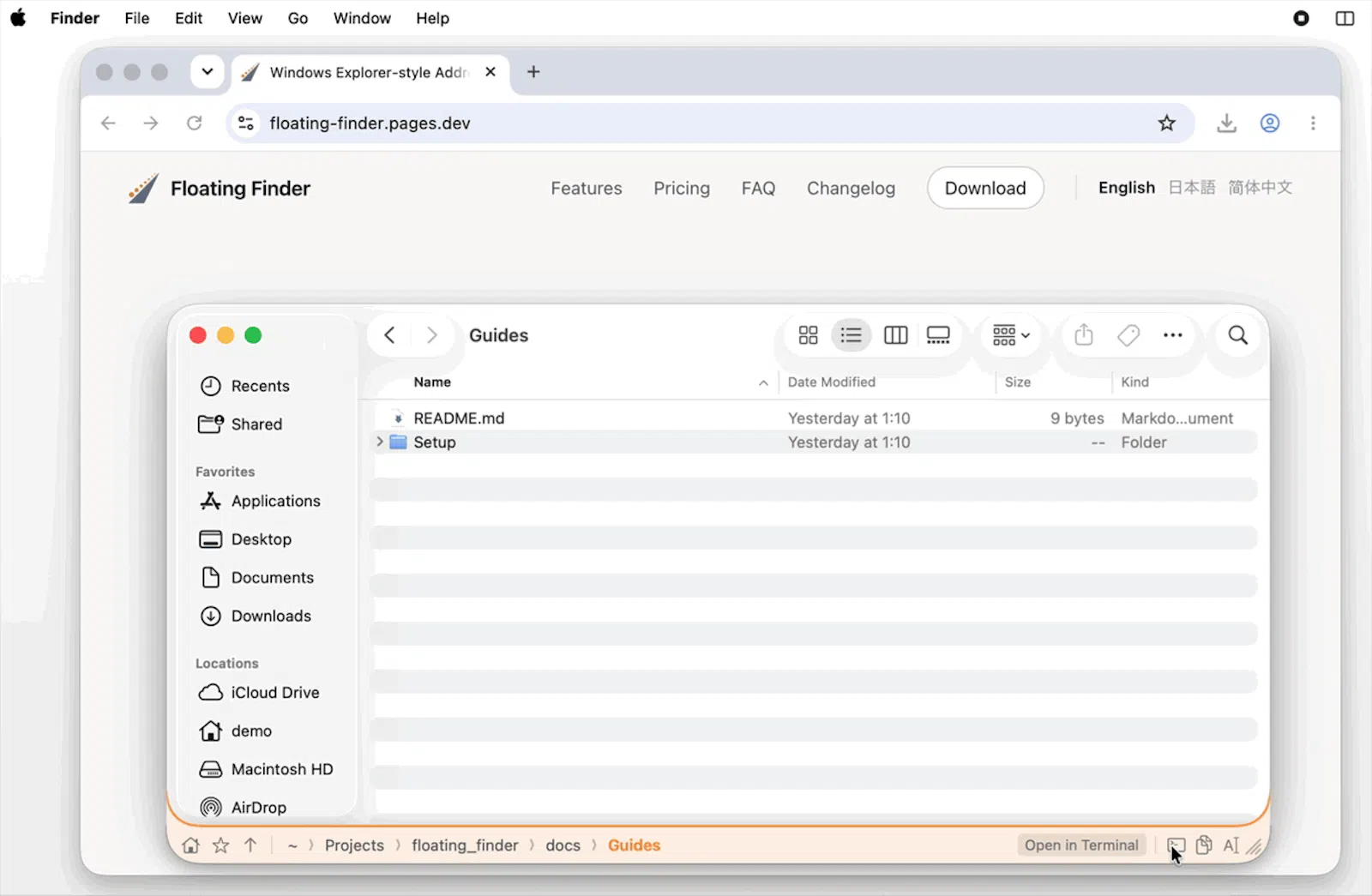Open the group-by dropdown in Finder toolbar
Screen dimensions: 1372x896
click(1011, 335)
